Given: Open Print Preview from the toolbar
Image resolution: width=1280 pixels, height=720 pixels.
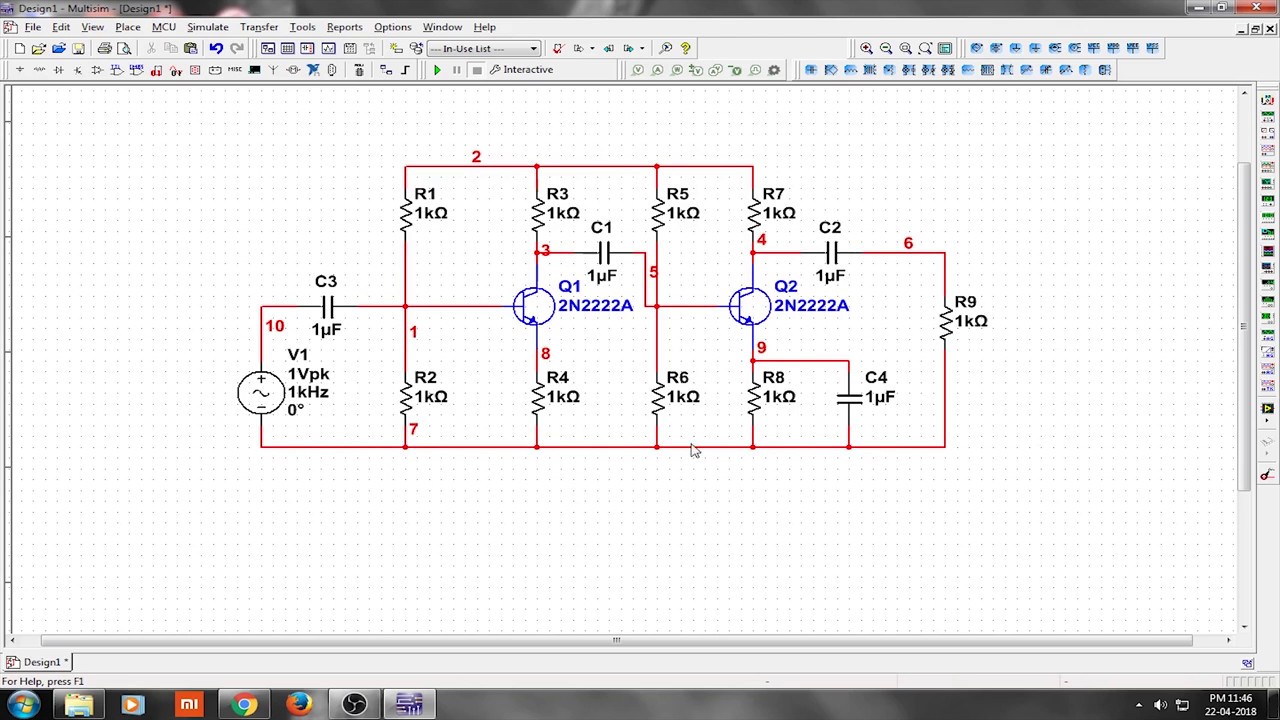Looking at the screenshot, I should (x=123, y=48).
